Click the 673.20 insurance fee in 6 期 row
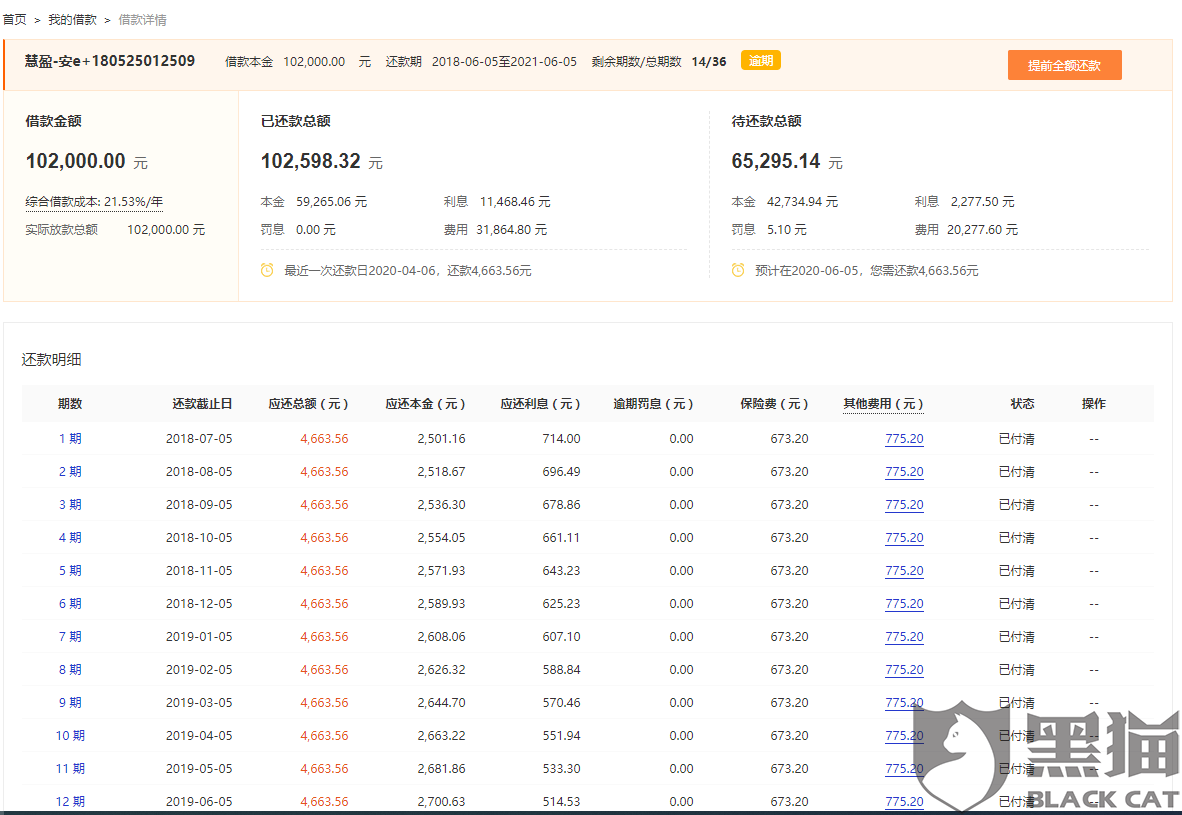 click(789, 604)
